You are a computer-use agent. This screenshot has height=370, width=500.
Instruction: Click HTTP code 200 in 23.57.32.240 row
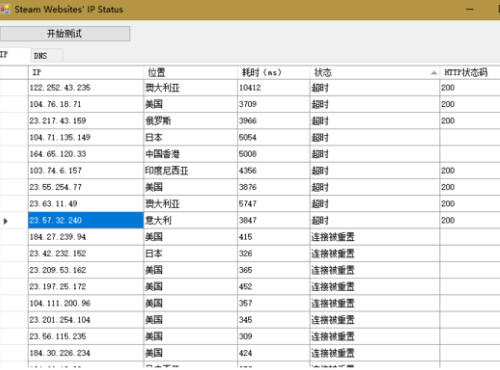click(470, 220)
